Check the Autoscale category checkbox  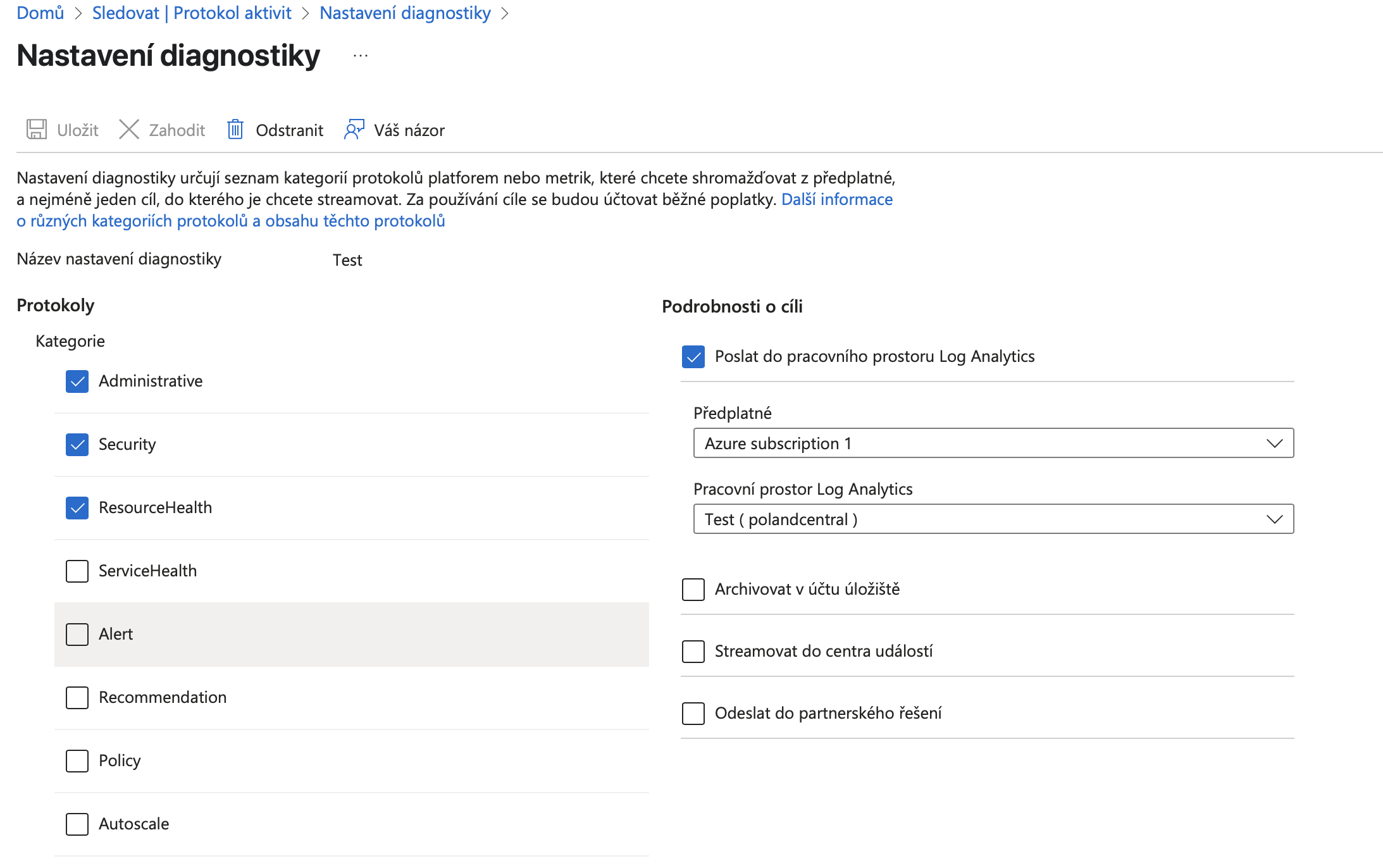pyautogui.click(x=77, y=824)
